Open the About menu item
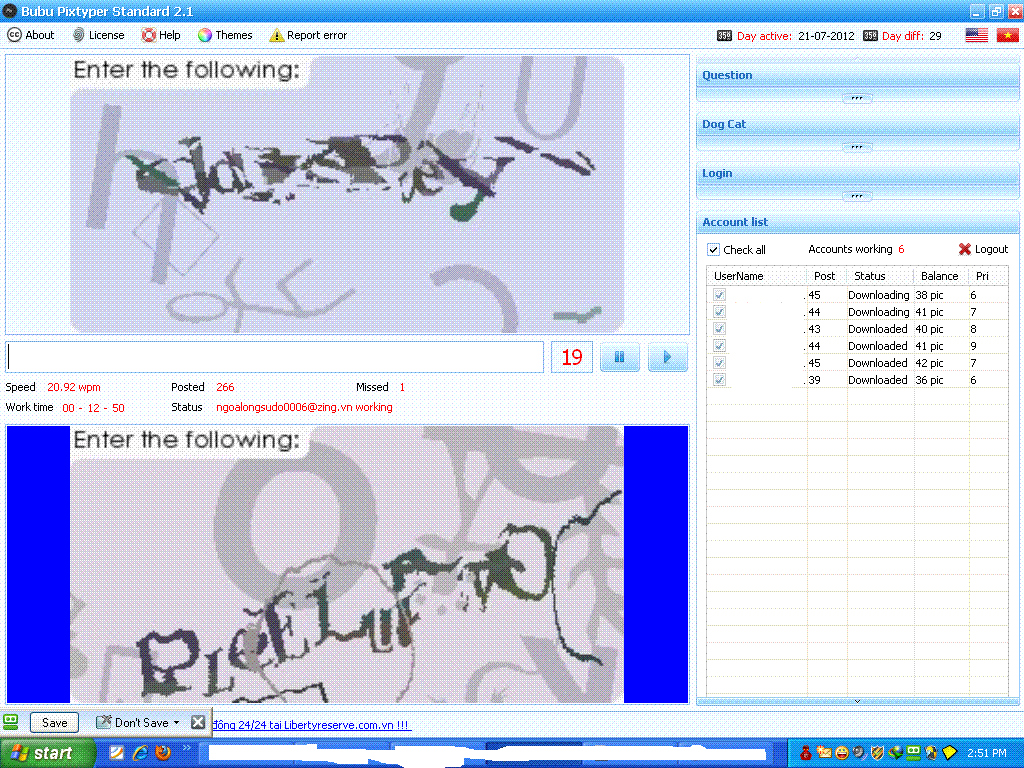This screenshot has width=1024, height=768. [31, 35]
